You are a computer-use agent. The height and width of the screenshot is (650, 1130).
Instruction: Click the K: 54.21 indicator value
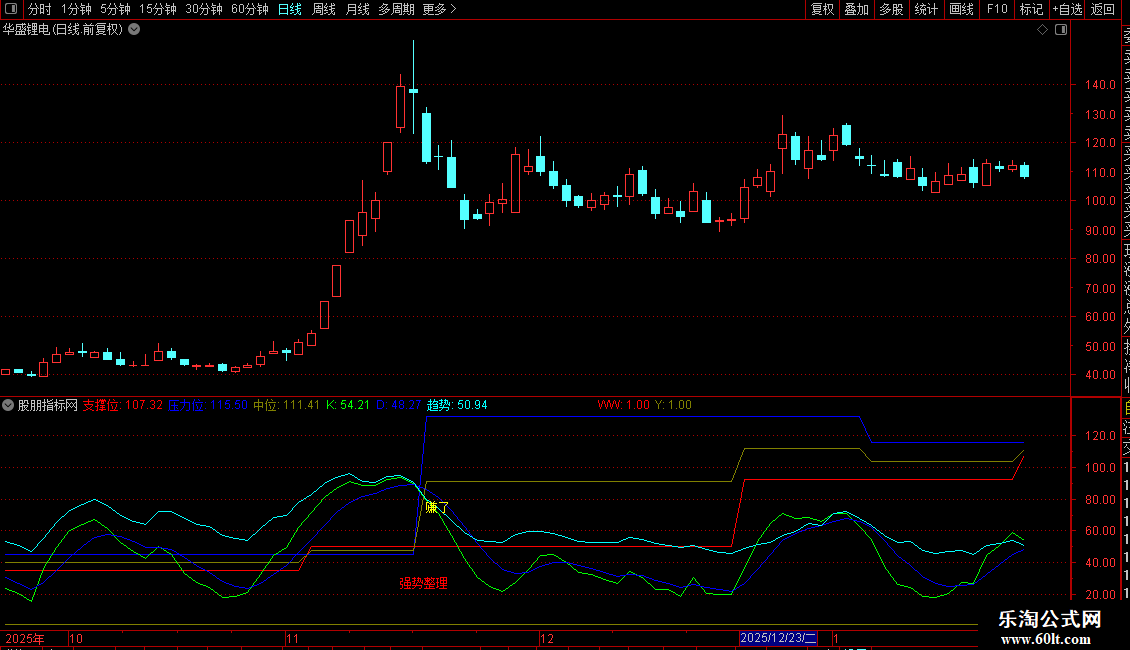[x=348, y=405]
